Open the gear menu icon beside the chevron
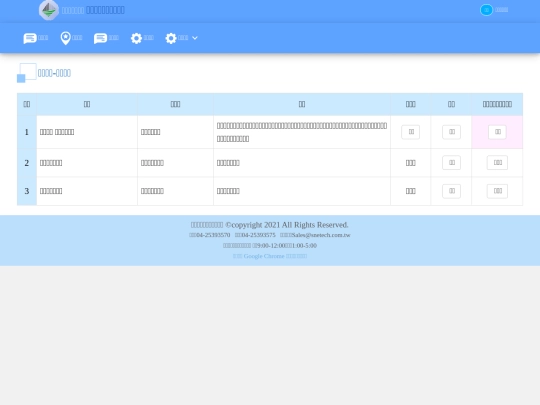 pos(171,38)
